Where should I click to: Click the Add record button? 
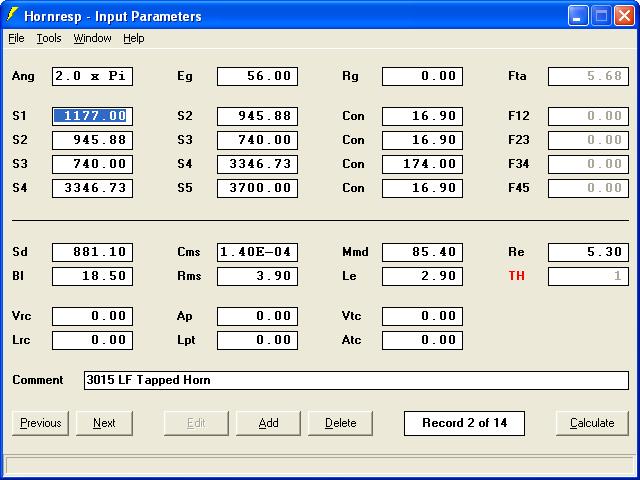point(268,423)
